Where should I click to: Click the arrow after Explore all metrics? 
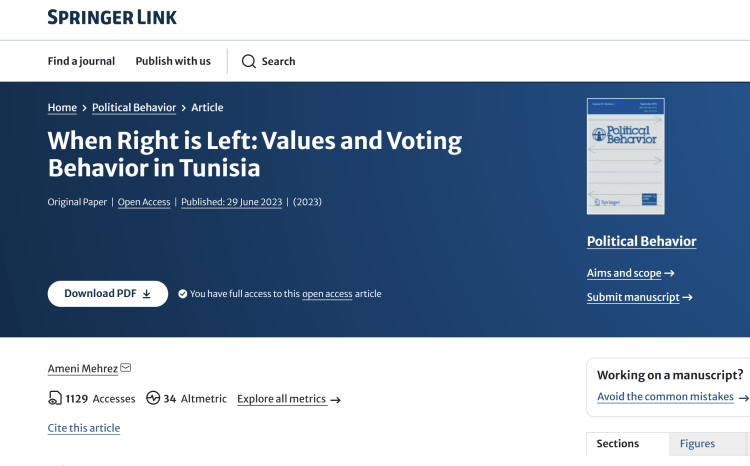coord(336,400)
